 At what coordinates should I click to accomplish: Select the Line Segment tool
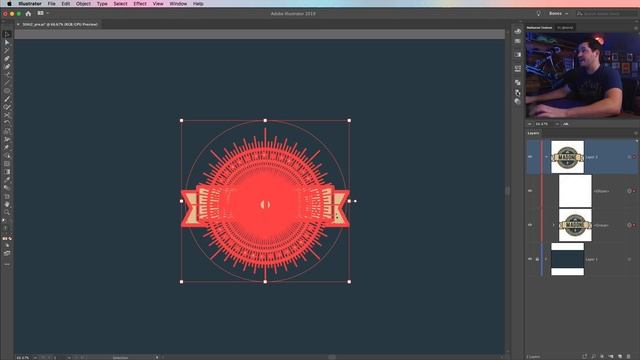pos(7,83)
